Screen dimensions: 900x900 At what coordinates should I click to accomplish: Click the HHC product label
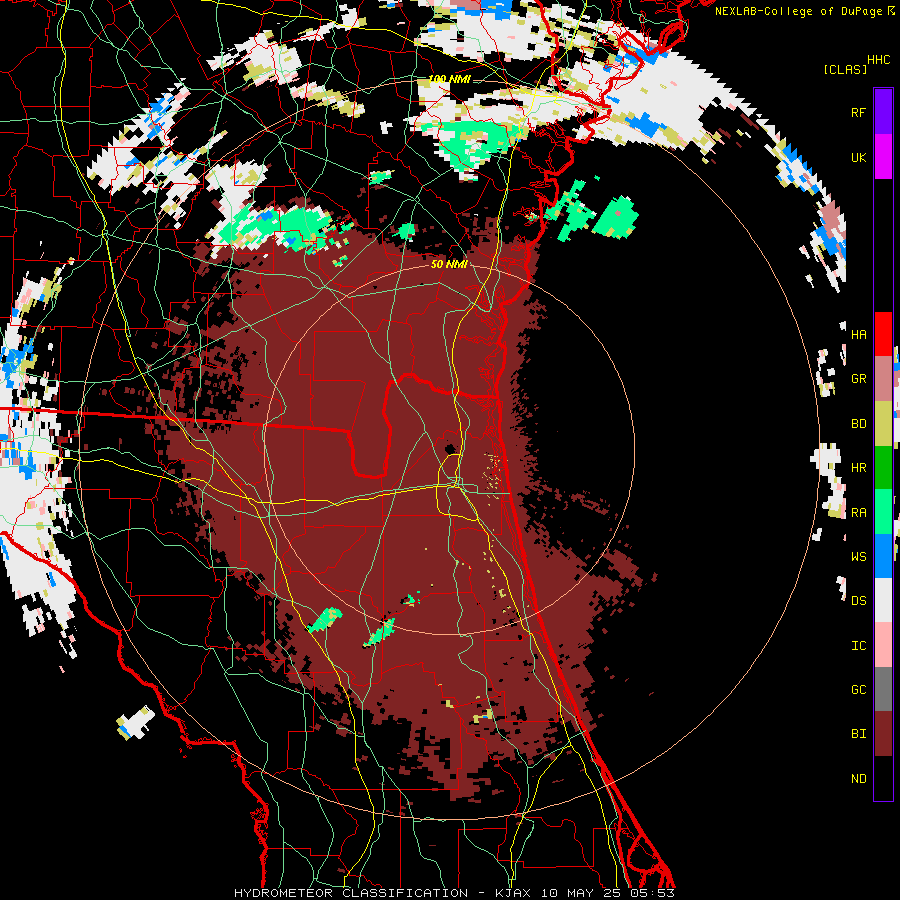click(x=878, y=60)
